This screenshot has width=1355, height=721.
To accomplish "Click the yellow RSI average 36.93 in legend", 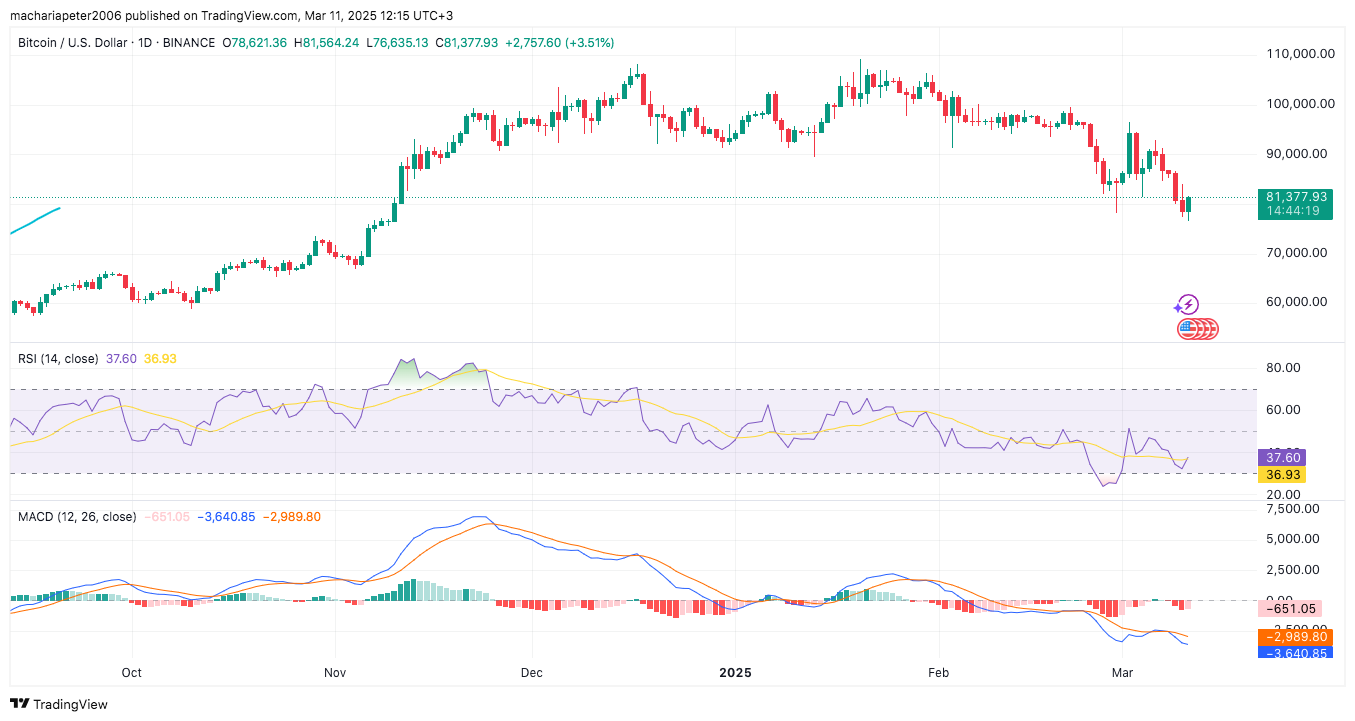I will click(160, 358).
